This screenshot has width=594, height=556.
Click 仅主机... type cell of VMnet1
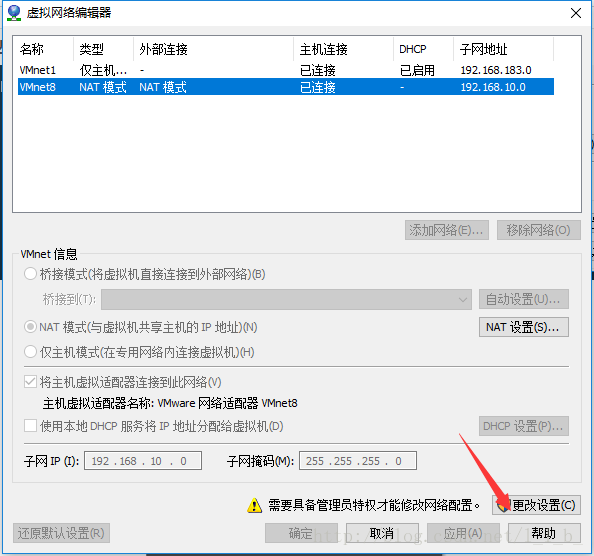point(103,70)
